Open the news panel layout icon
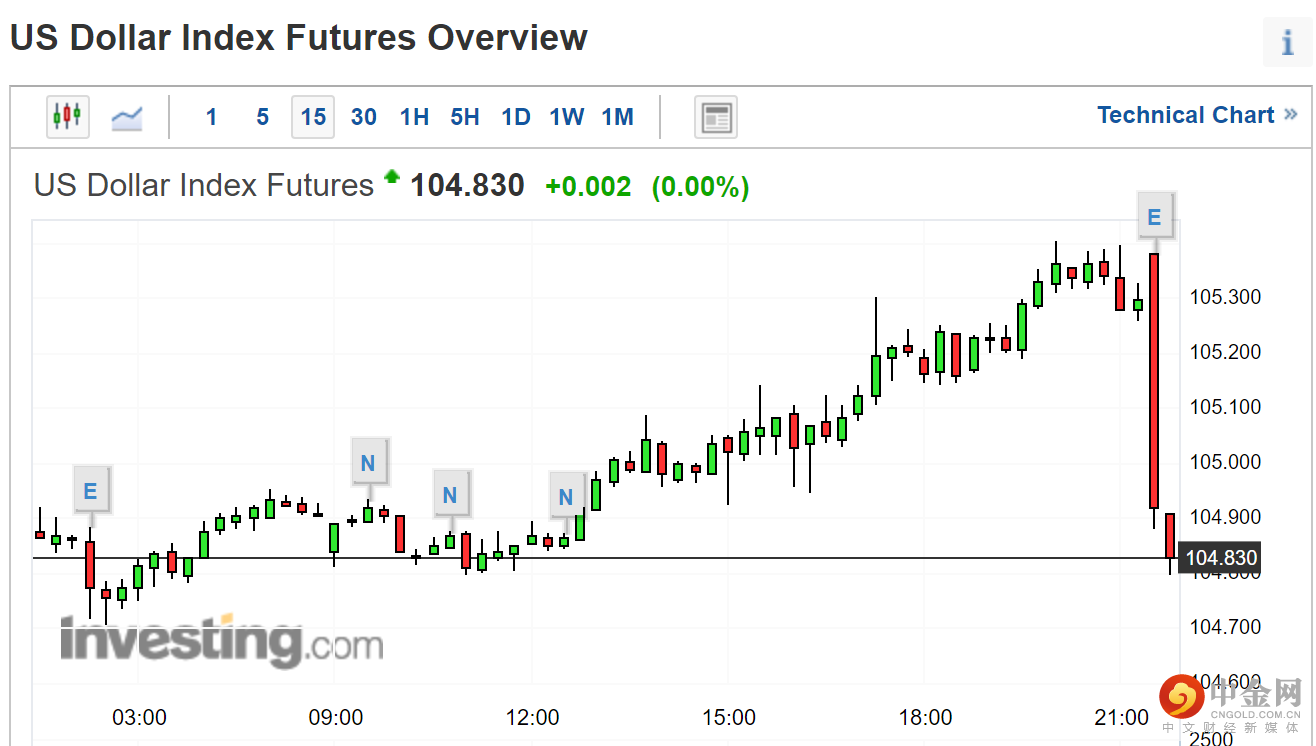The height and width of the screenshot is (746, 1316). coord(716,117)
